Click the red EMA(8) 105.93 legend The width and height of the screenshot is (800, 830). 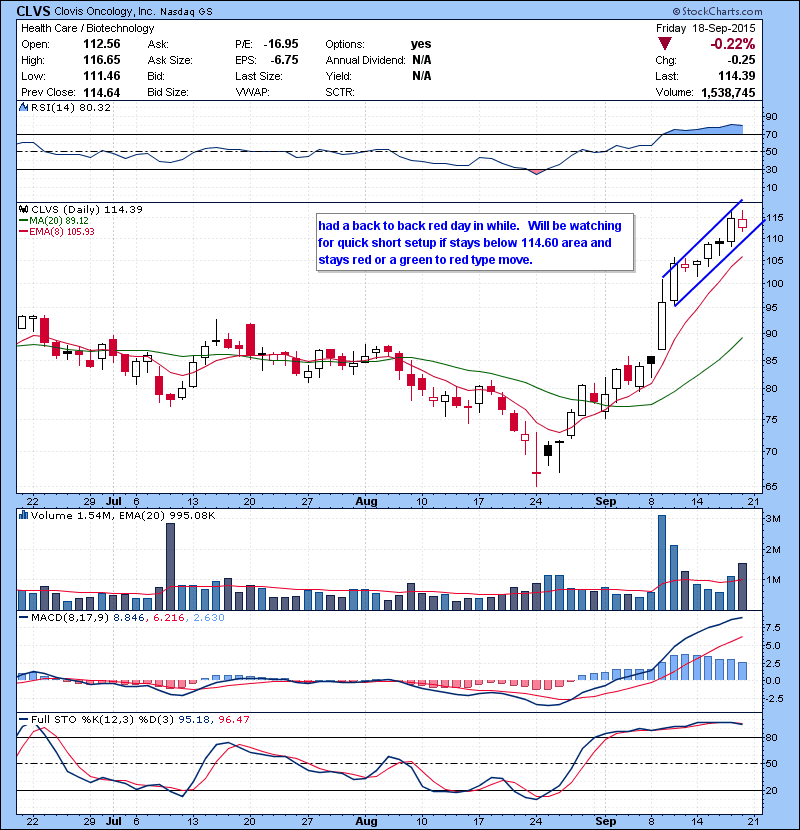(x=57, y=232)
